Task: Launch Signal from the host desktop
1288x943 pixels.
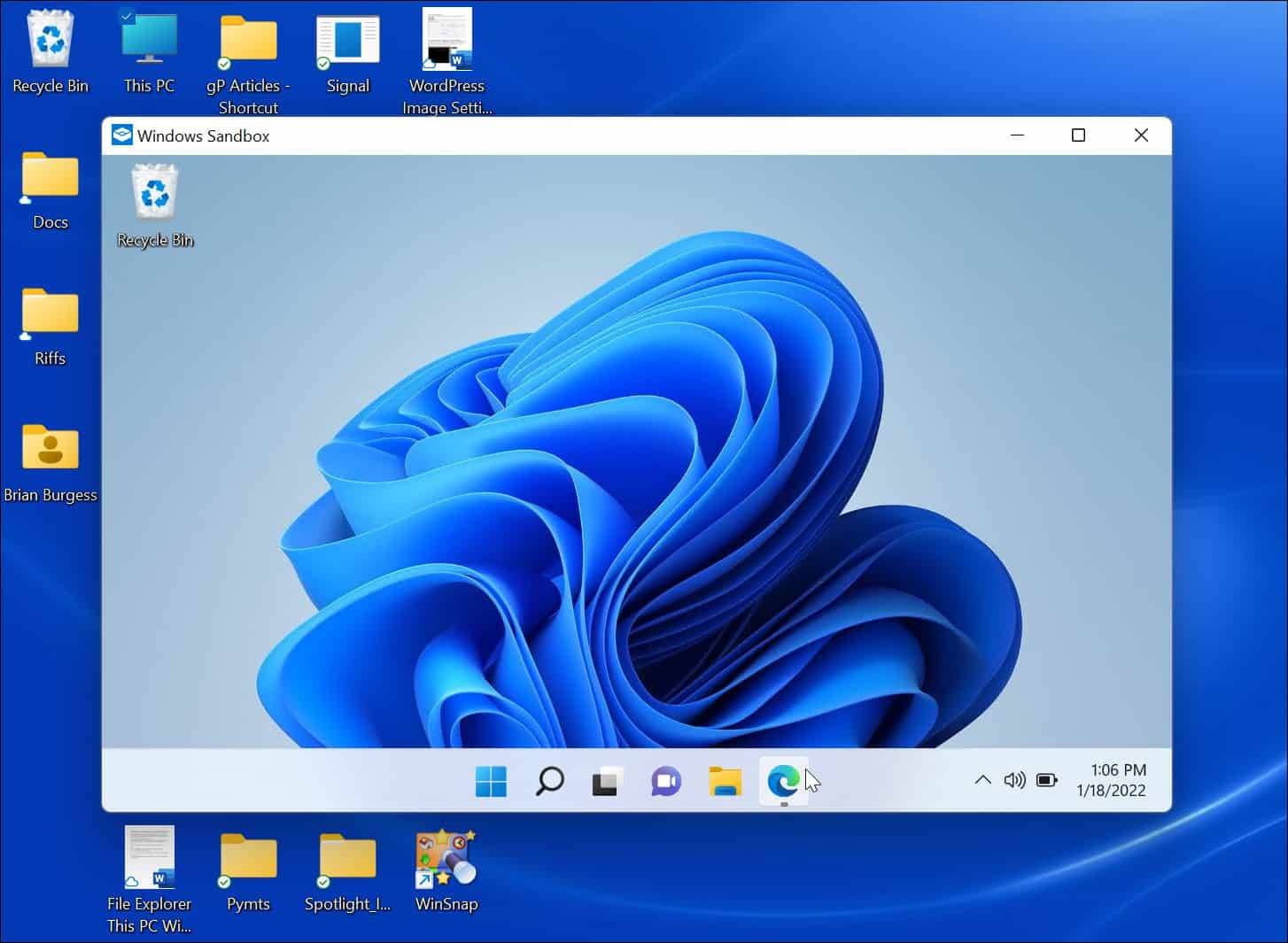Action: click(x=347, y=39)
